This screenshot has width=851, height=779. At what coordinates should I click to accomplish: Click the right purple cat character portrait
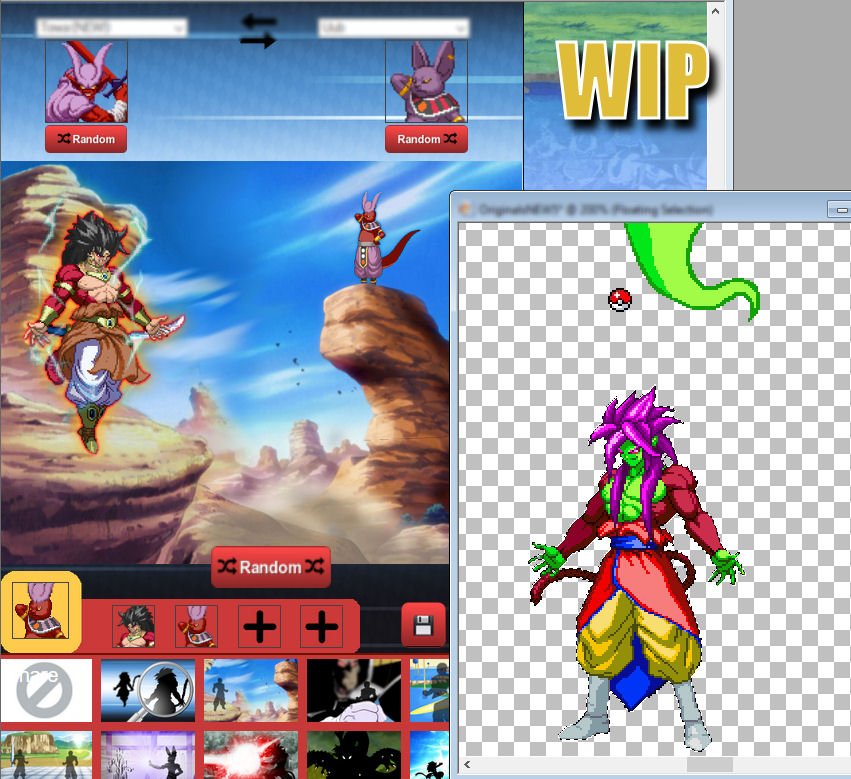(x=426, y=82)
